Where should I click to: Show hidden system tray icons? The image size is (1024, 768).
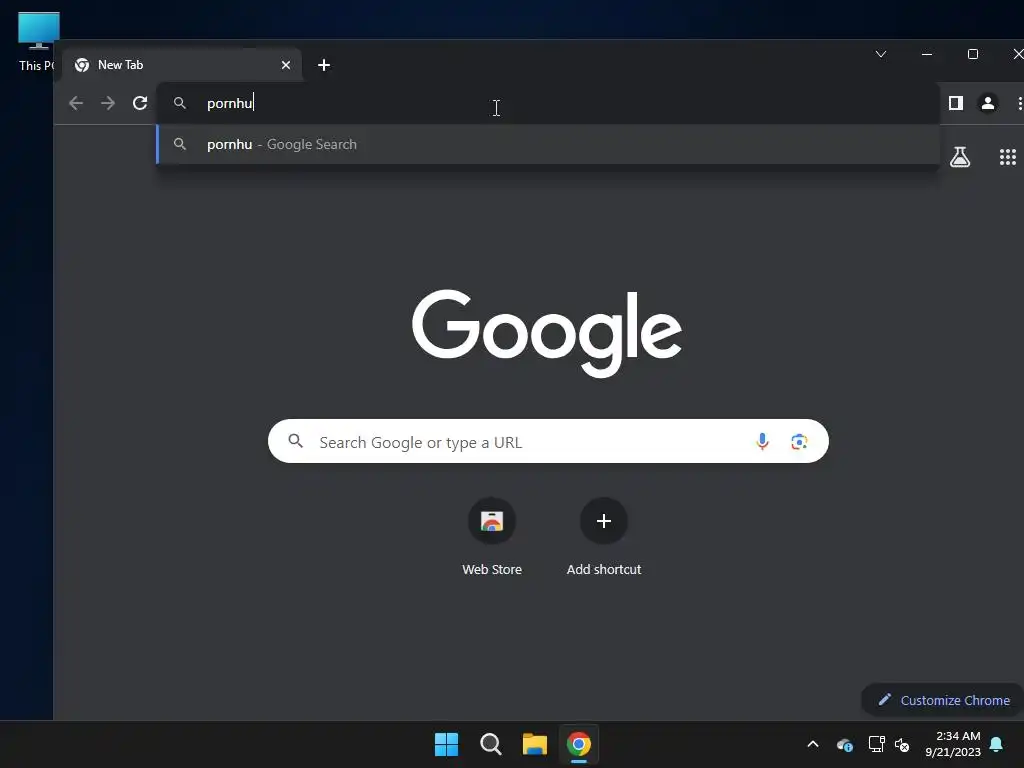[x=813, y=744]
